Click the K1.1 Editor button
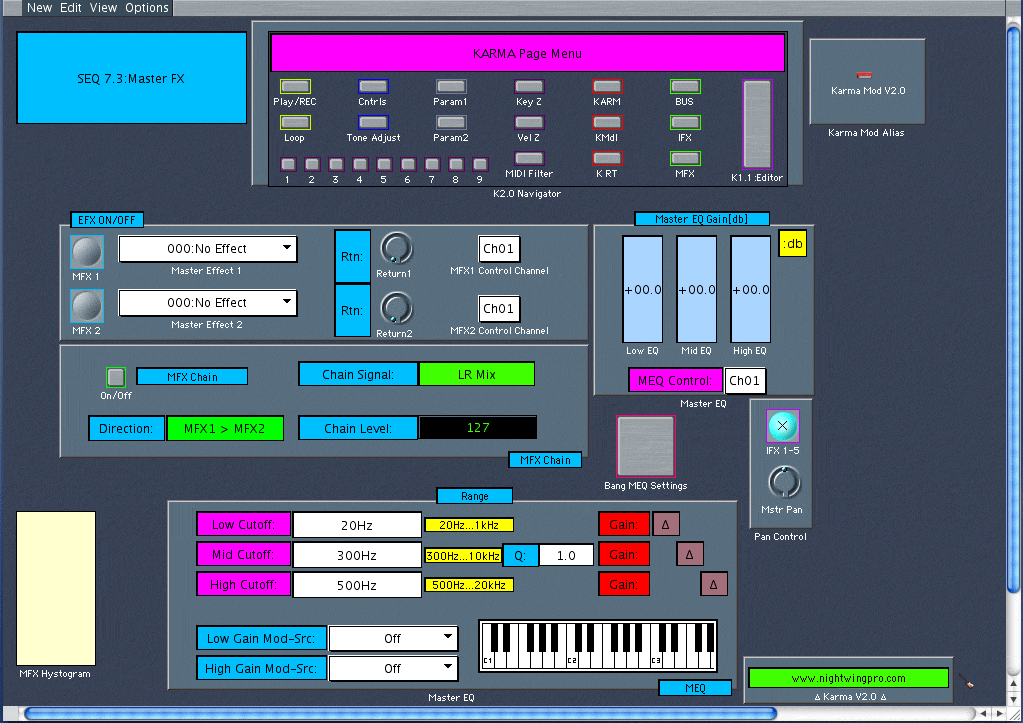The height and width of the screenshot is (723, 1023). point(757,123)
